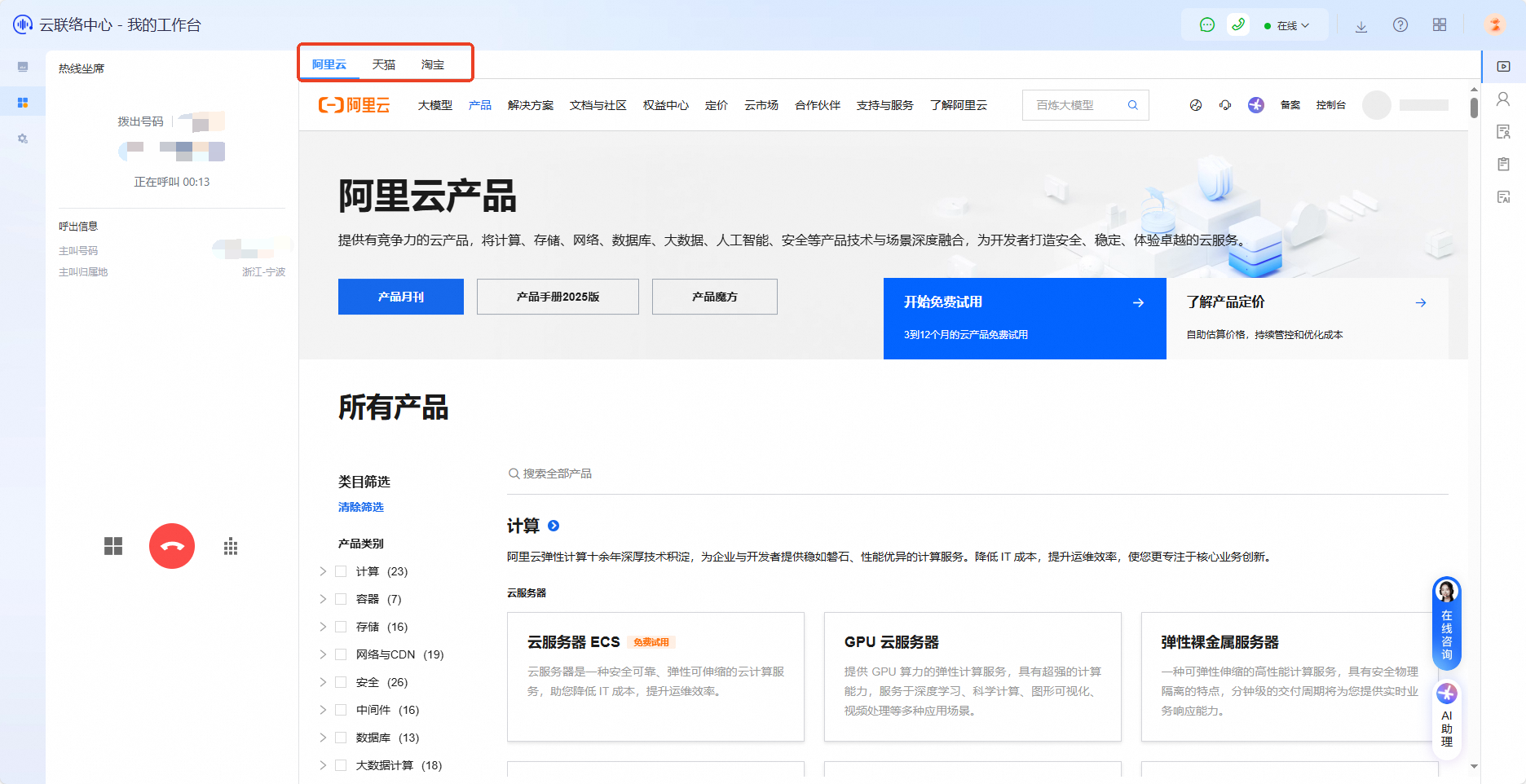Viewport: 1526px width, 784px height.
Task: Tick the 存储 (16) checkbox
Action: pos(341,627)
